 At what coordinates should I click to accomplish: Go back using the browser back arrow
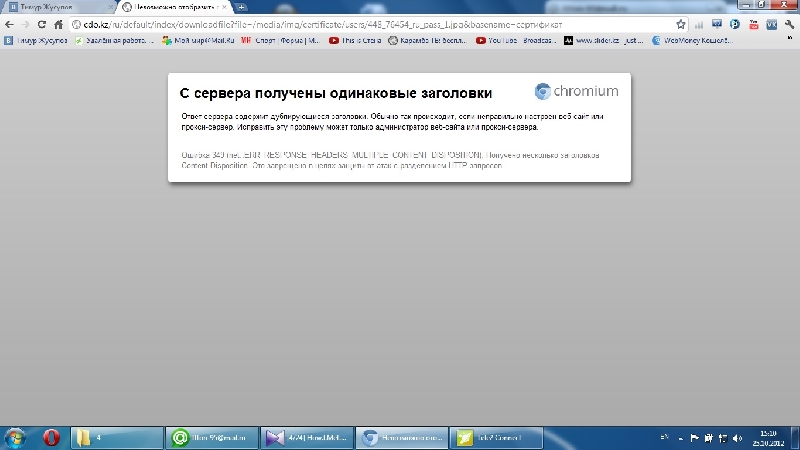coord(9,24)
